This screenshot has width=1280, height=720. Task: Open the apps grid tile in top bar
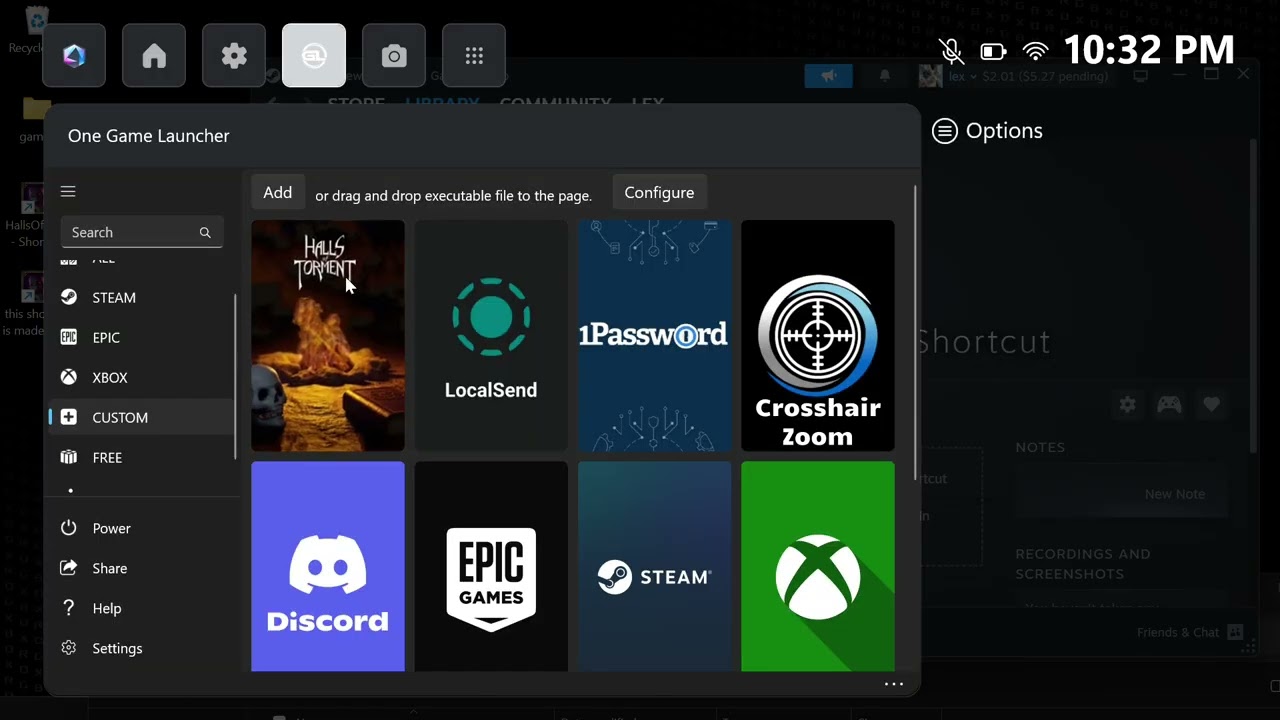pyautogui.click(x=474, y=56)
